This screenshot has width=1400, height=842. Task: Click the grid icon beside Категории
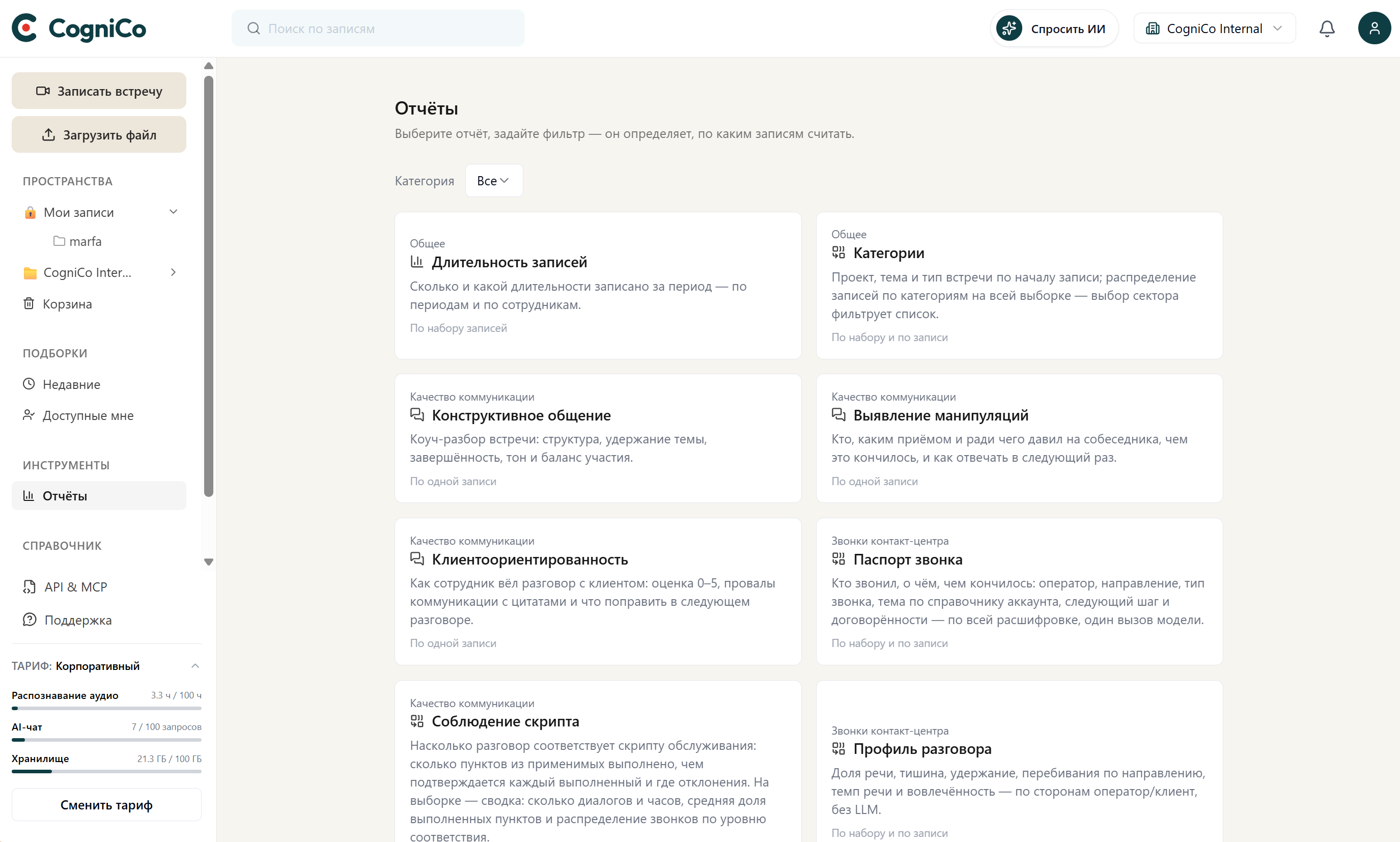838,252
